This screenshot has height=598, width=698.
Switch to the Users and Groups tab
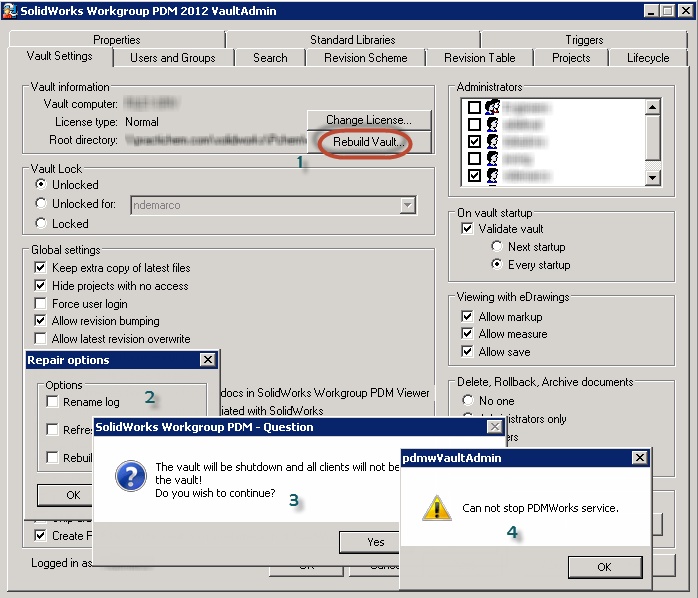pyautogui.click(x=173, y=58)
